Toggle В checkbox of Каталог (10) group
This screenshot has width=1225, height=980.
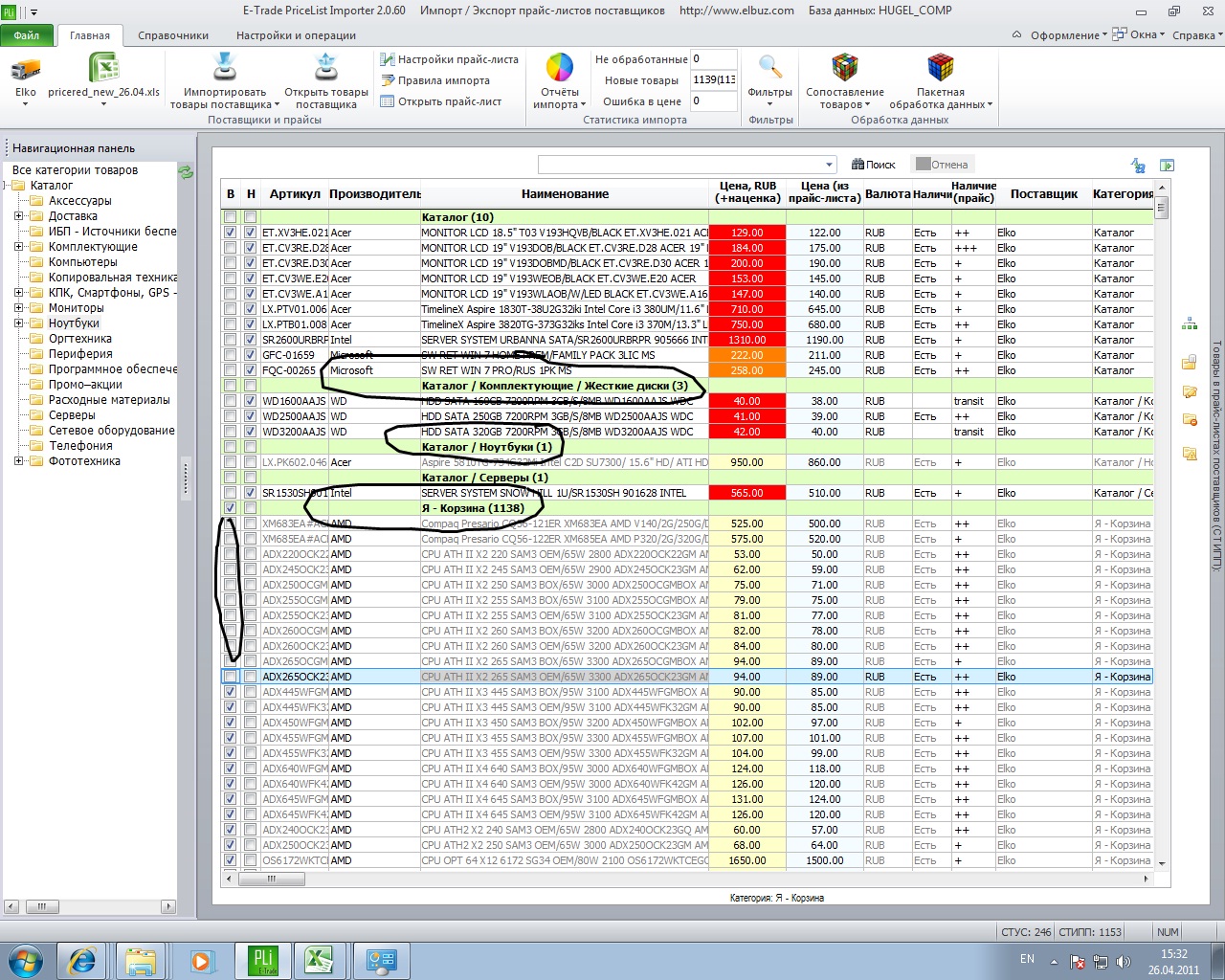[x=230, y=217]
